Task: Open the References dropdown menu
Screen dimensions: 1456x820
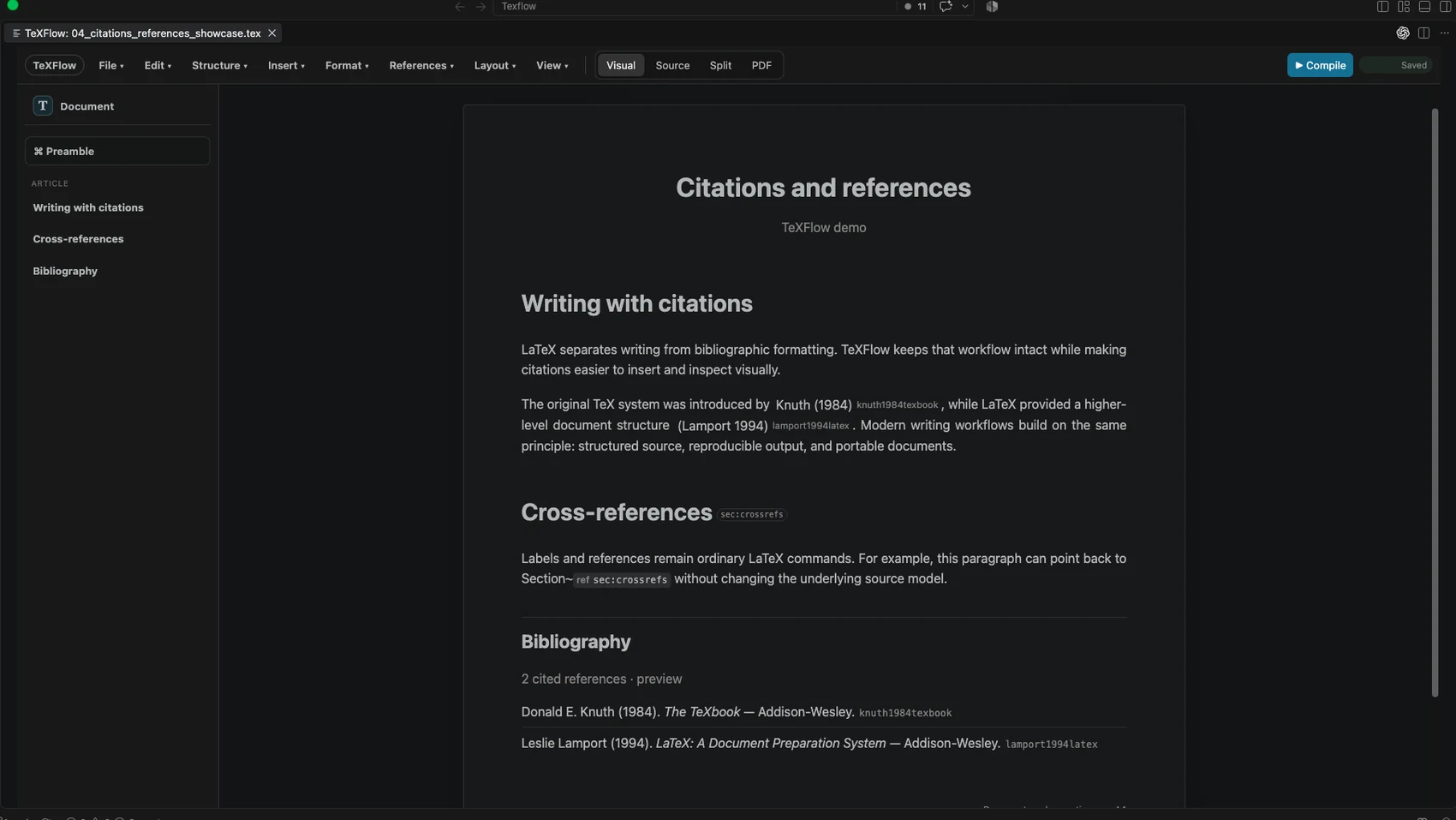Action: (x=421, y=65)
